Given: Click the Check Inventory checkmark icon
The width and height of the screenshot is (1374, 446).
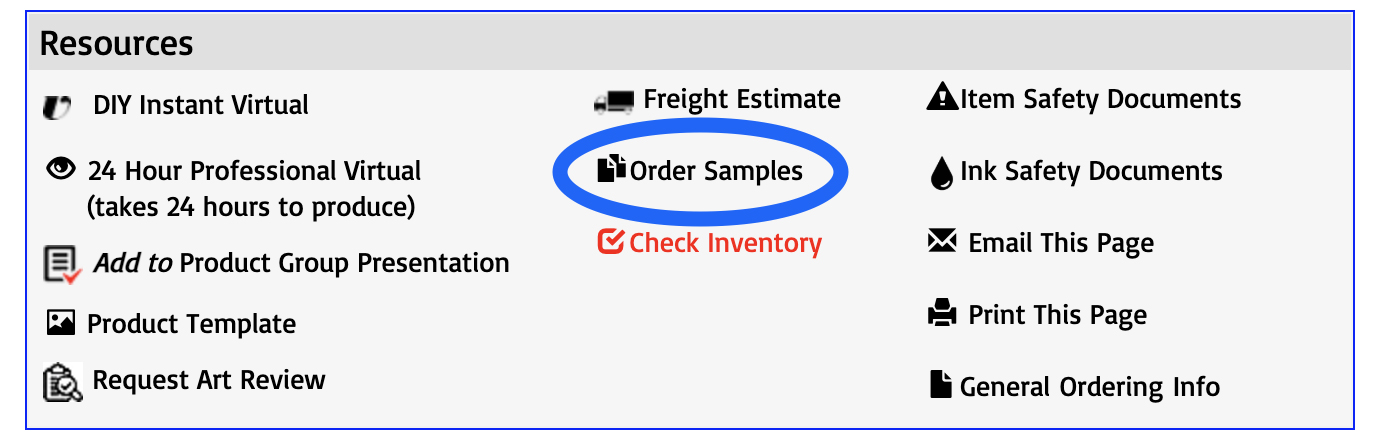Looking at the screenshot, I should click(610, 243).
